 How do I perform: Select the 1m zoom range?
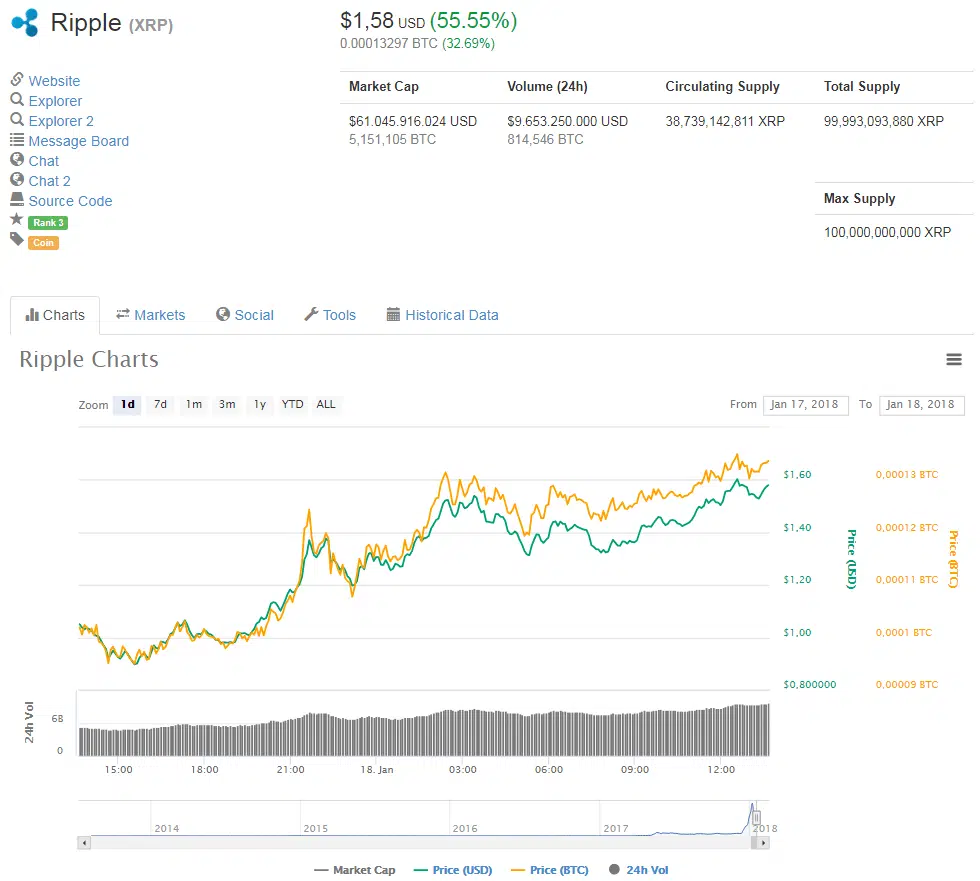tap(194, 404)
